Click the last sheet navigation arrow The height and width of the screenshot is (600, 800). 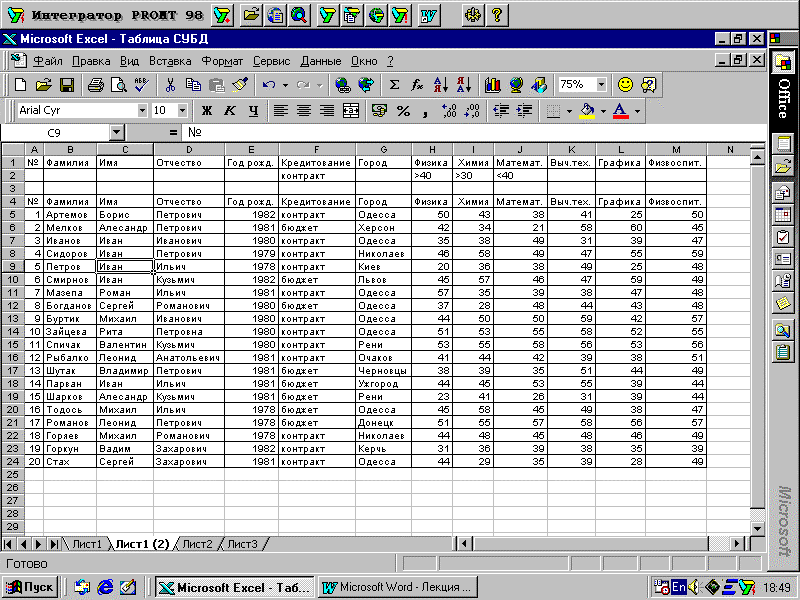54,544
